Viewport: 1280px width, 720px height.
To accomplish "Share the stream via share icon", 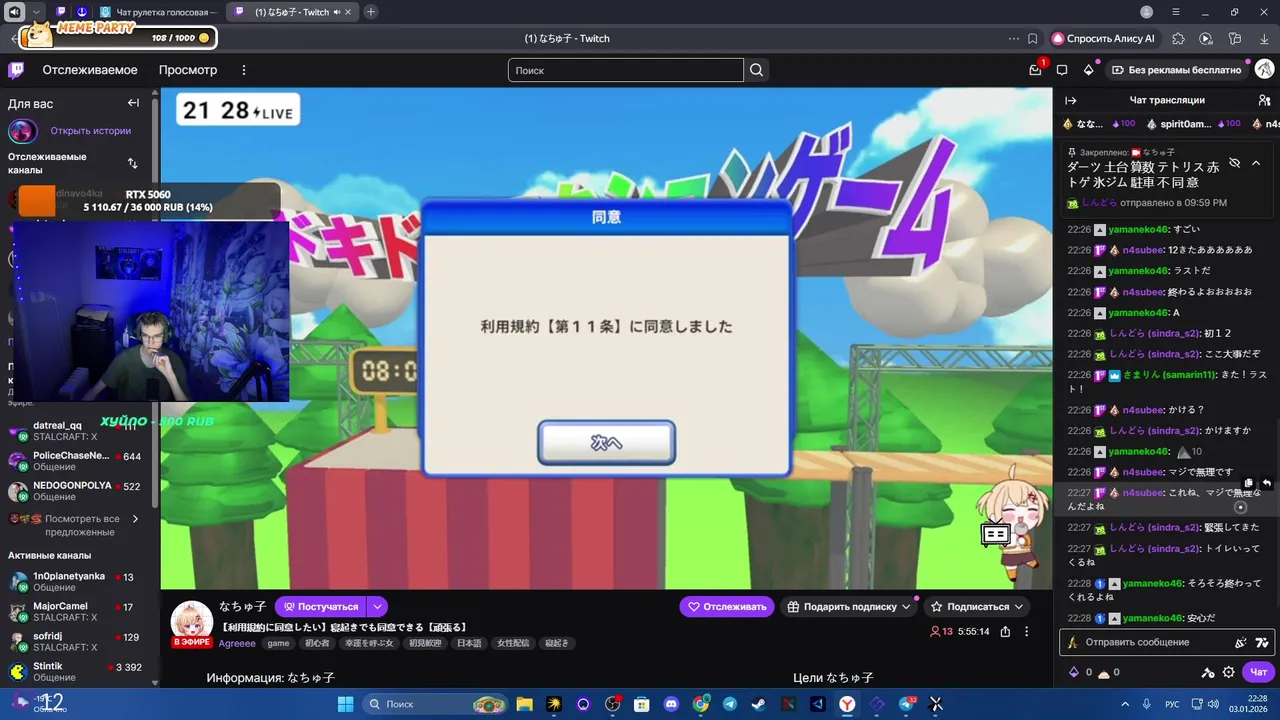I will coord(1005,631).
